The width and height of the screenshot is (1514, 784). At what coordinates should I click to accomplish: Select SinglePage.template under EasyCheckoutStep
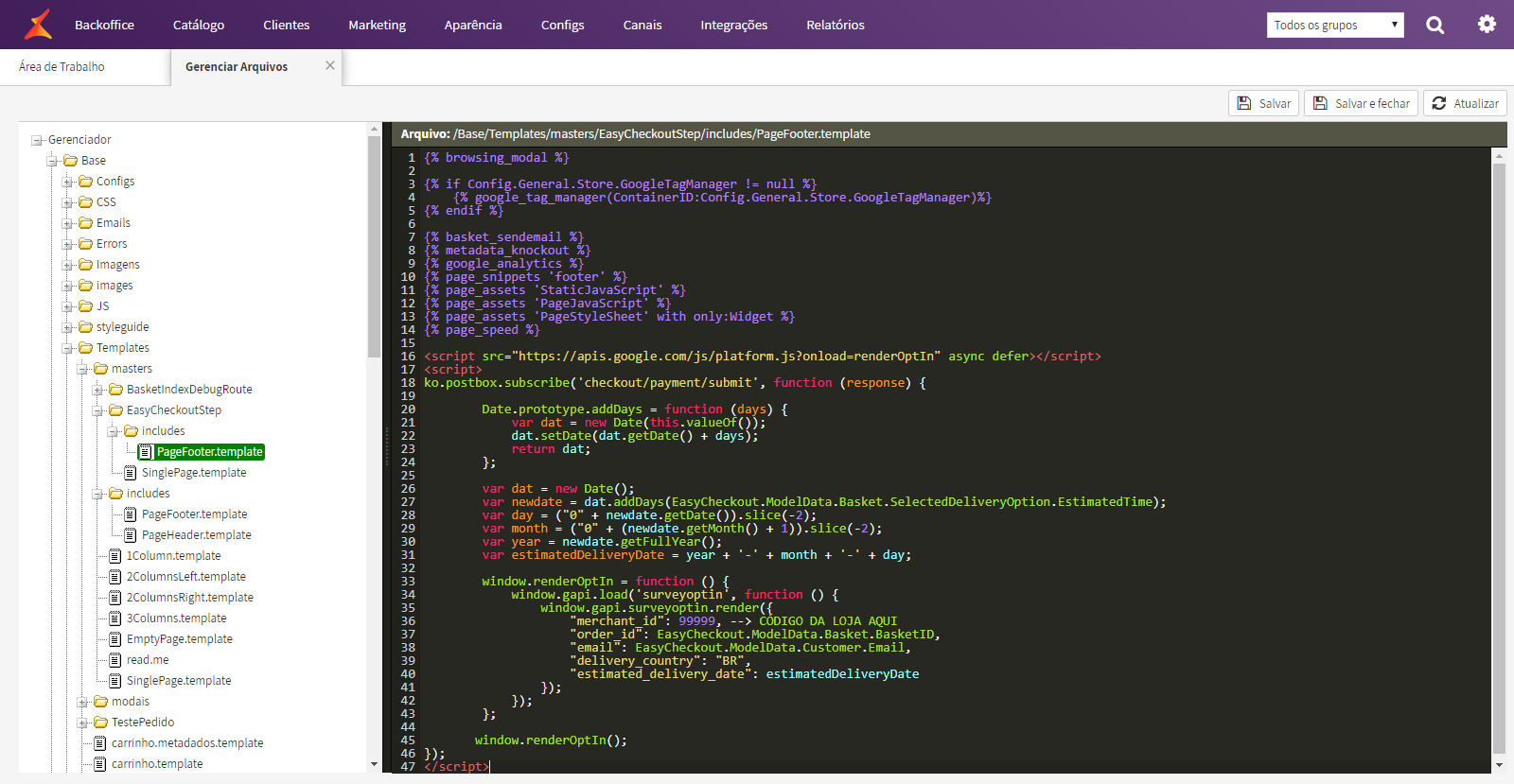pos(194,473)
